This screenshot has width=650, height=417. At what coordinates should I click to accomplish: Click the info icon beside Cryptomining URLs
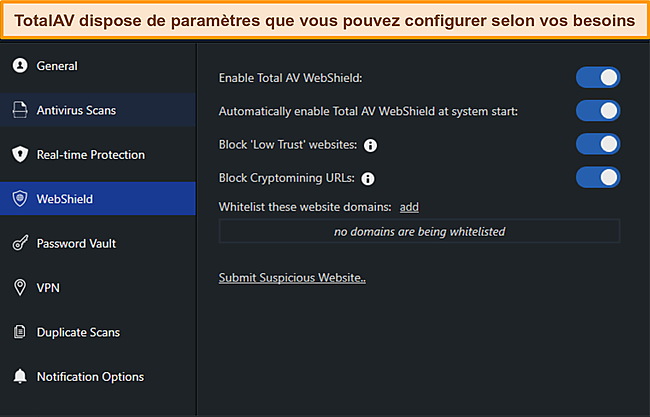[x=368, y=179]
